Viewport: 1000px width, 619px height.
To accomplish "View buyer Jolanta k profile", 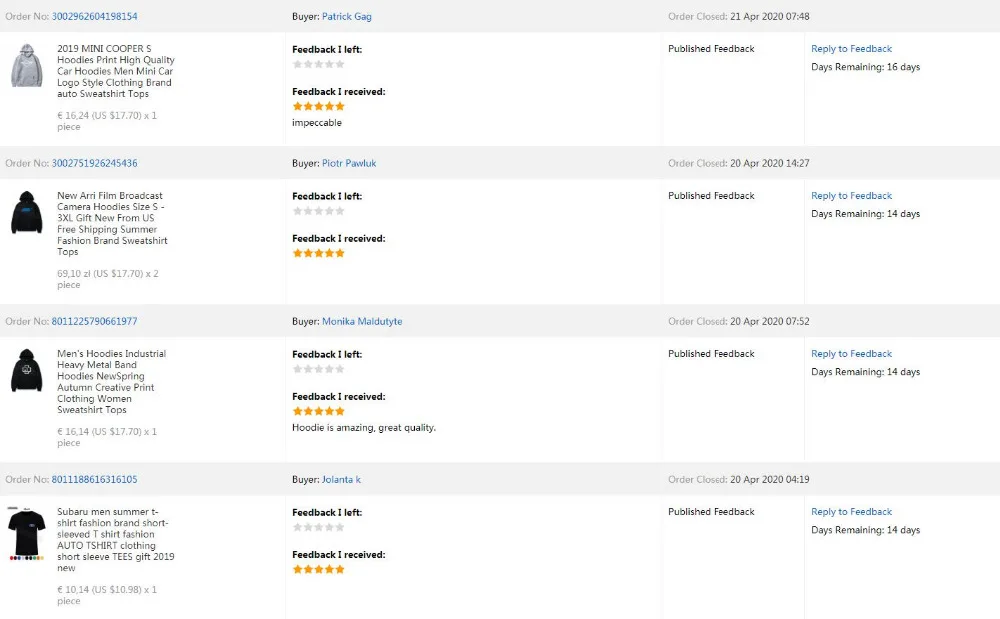I will coord(341,479).
